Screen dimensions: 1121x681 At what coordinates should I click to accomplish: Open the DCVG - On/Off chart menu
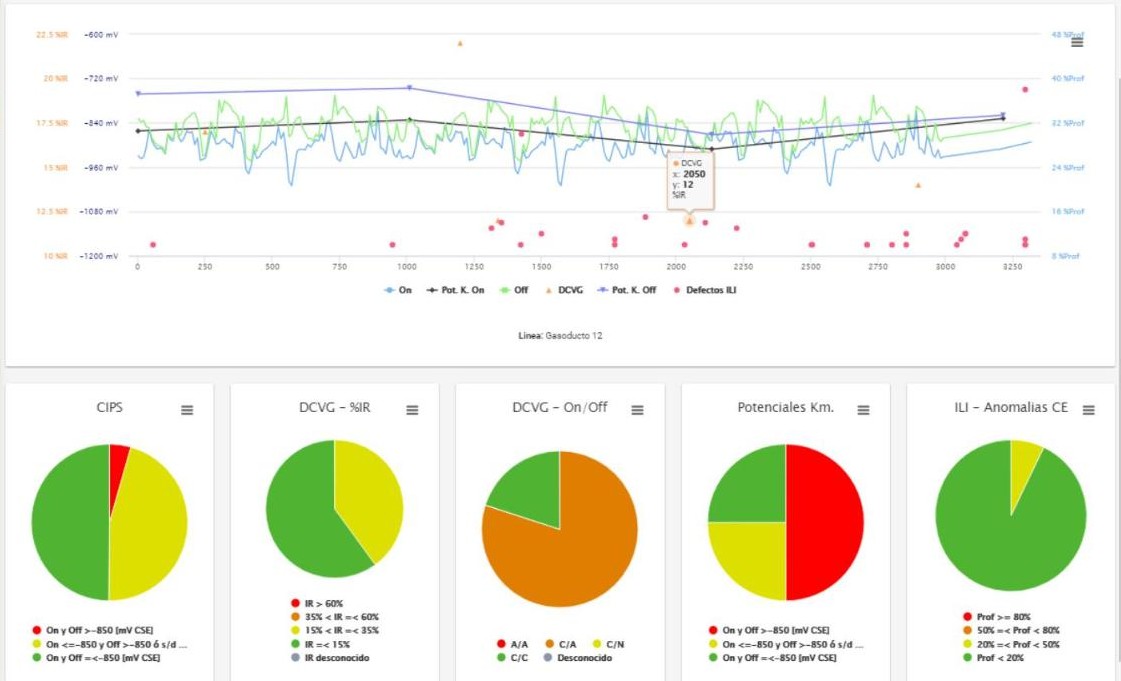coord(637,410)
